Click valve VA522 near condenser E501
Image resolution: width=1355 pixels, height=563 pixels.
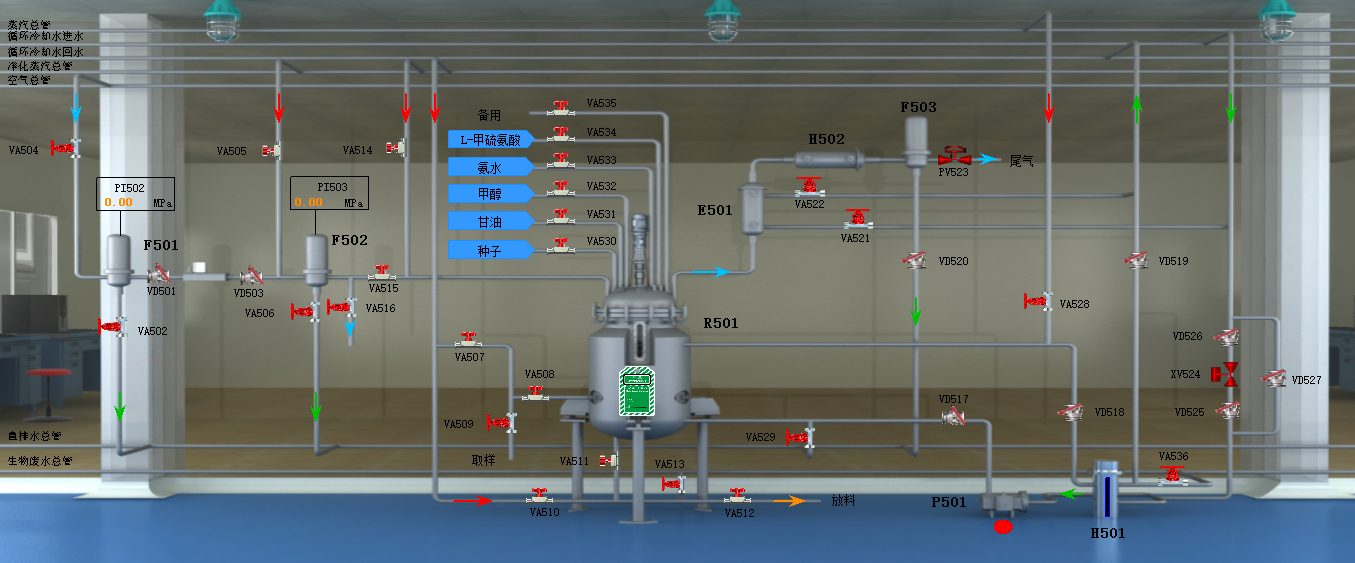(x=809, y=187)
